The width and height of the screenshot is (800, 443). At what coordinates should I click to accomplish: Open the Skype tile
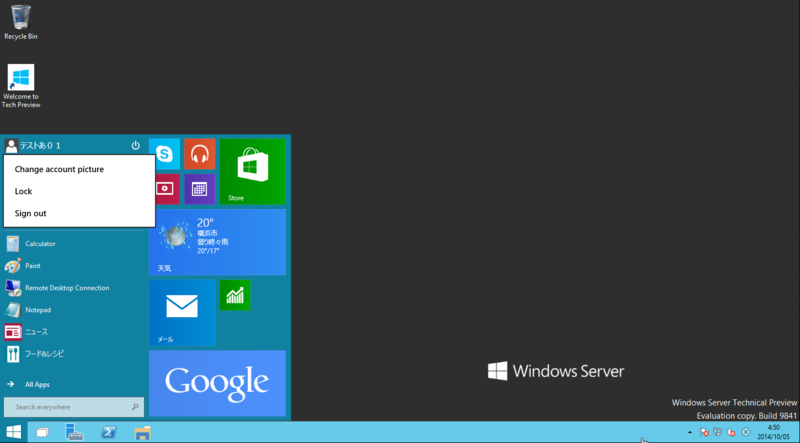[x=164, y=154]
